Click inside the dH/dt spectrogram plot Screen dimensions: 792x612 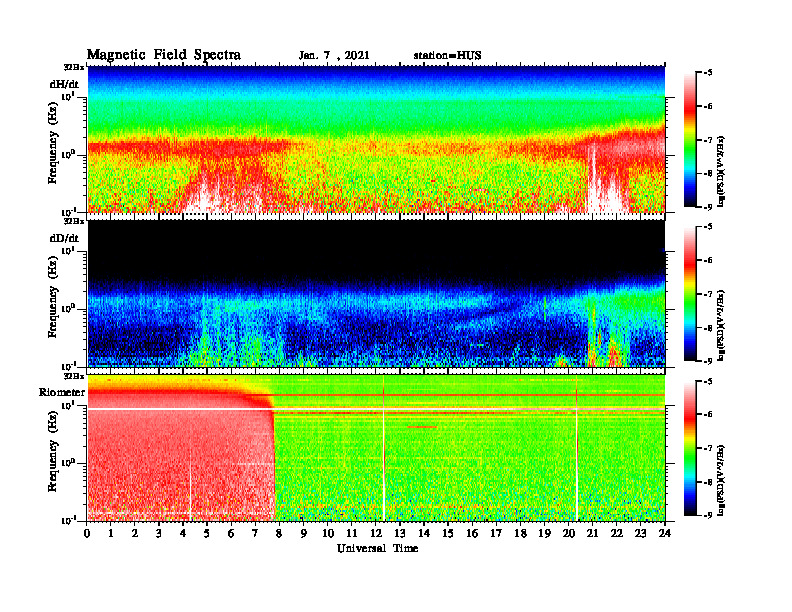(376, 139)
